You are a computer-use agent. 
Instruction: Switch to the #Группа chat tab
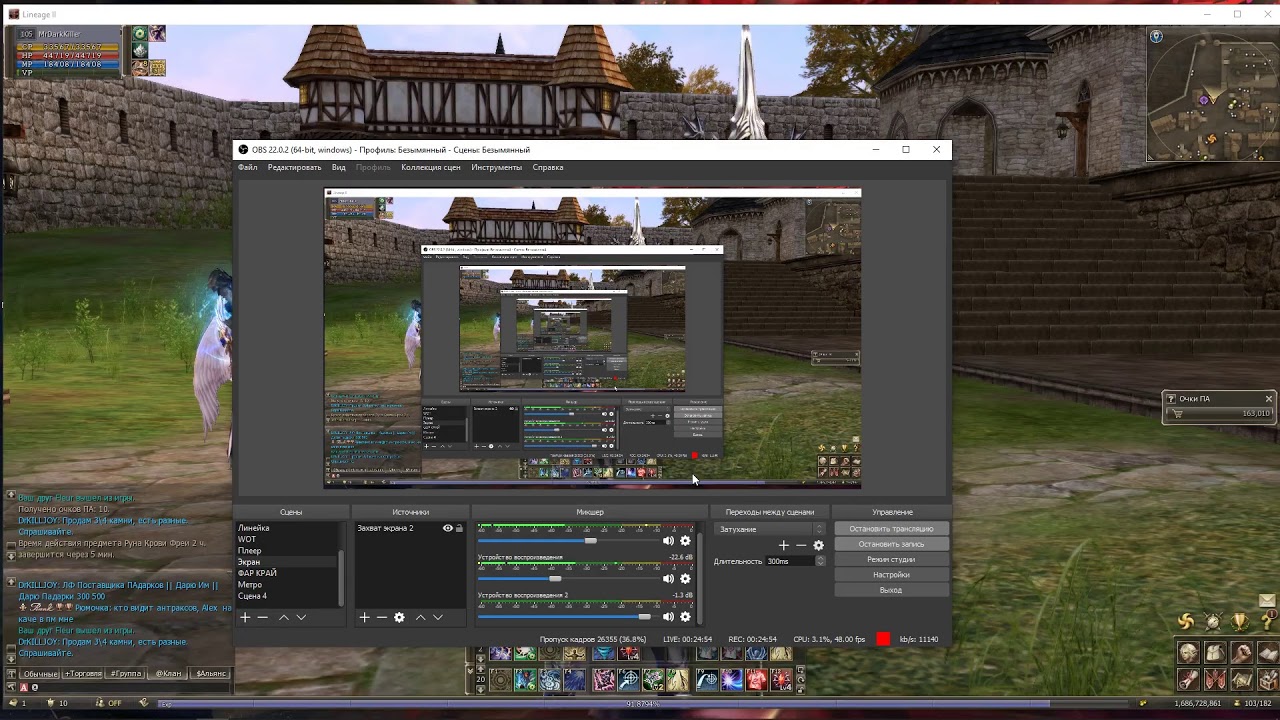coord(126,674)
